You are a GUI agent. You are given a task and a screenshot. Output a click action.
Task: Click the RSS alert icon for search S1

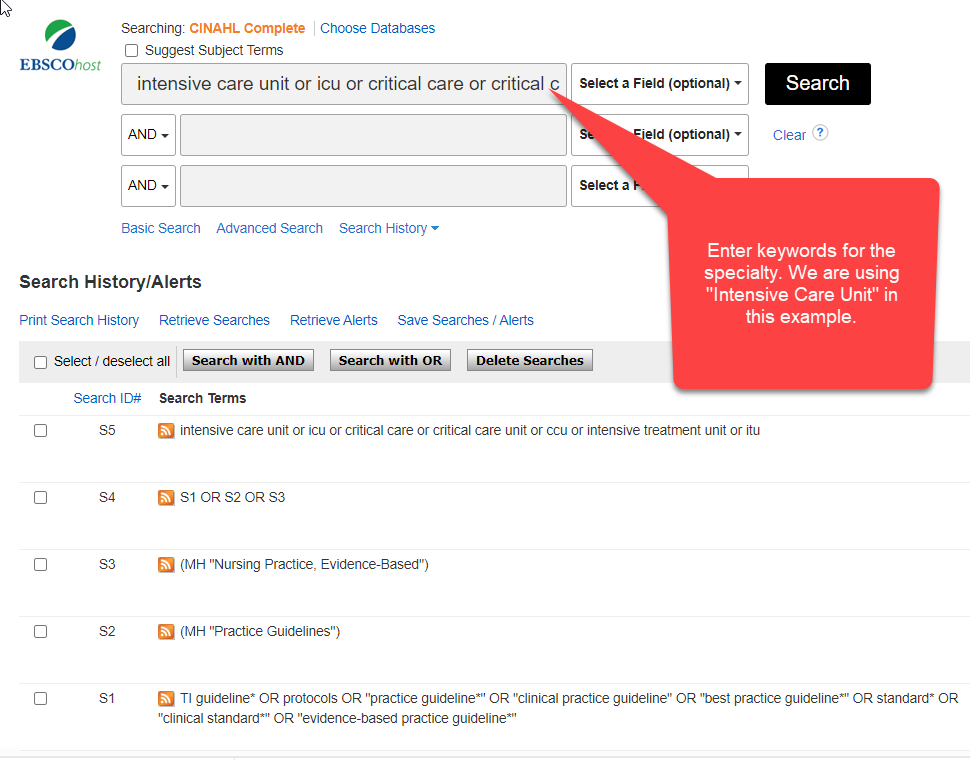point(166,698)
